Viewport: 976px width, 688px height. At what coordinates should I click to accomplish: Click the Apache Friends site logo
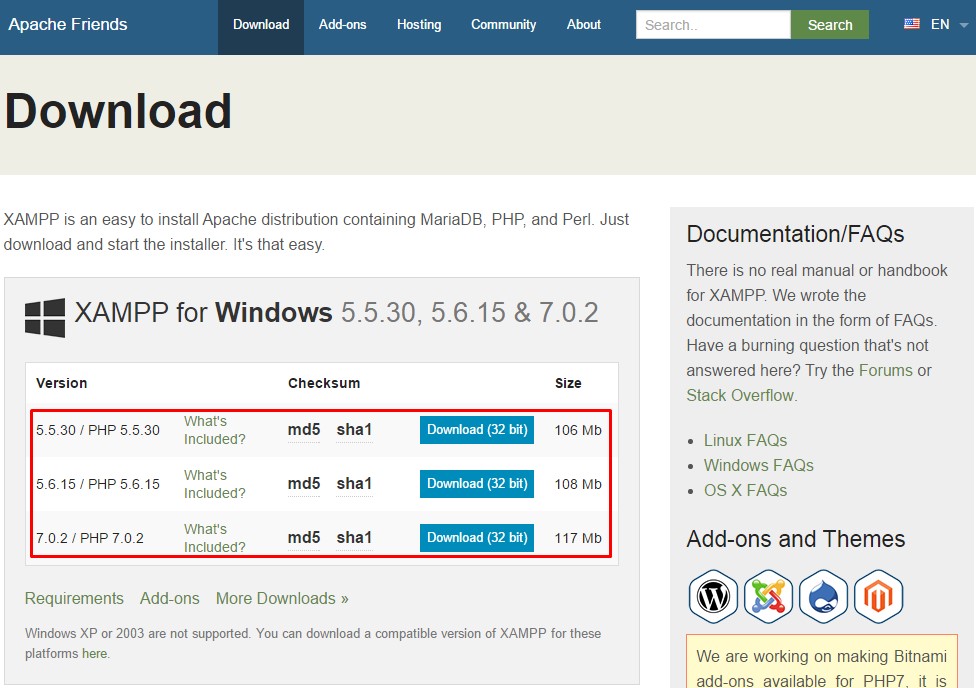(68, 24)
